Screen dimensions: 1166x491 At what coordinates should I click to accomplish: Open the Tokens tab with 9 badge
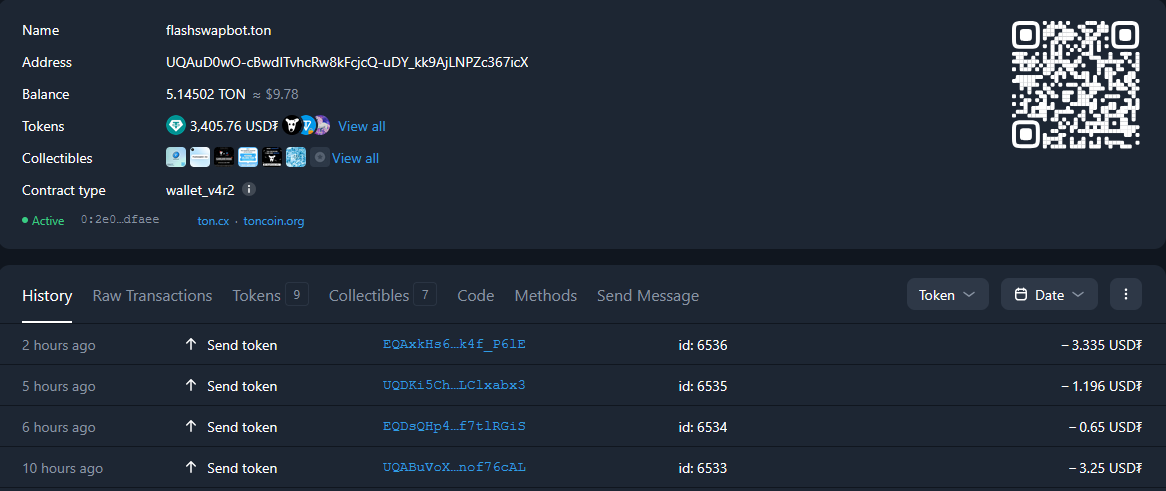tap(270, 295)
